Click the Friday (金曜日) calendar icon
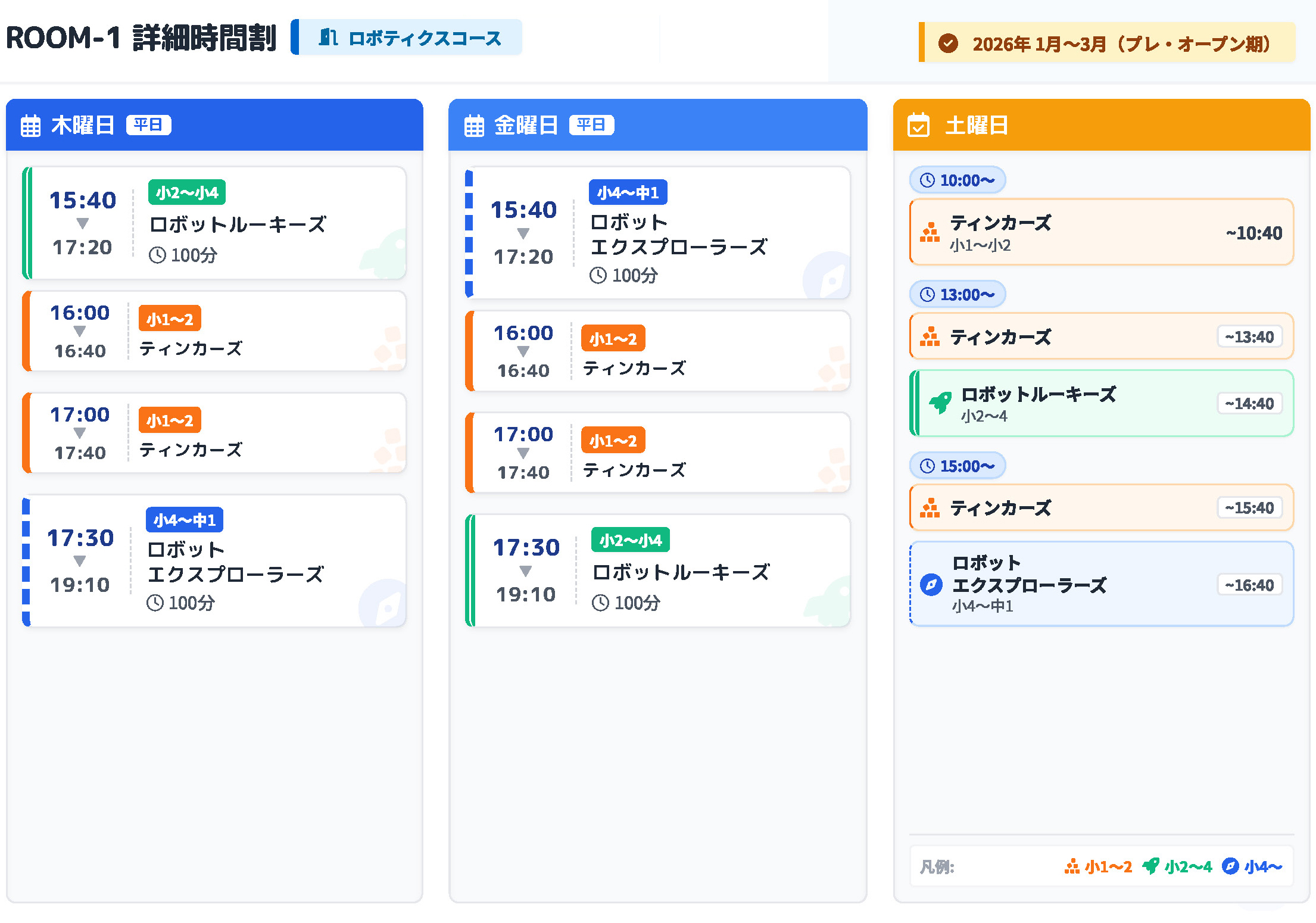Screen dimensions: 1316x923 474,126
